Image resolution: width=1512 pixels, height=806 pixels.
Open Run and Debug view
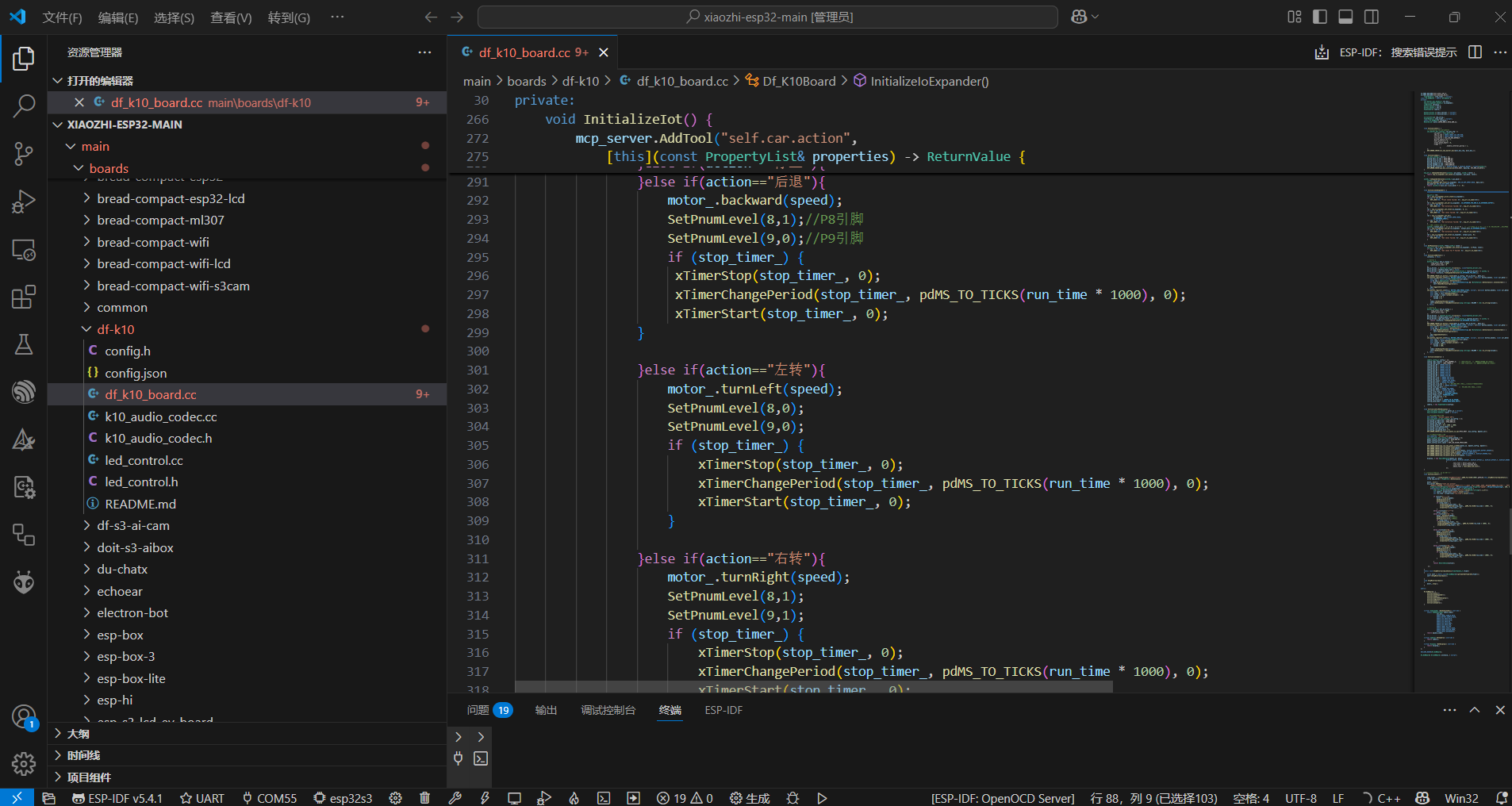pos(24,201)
